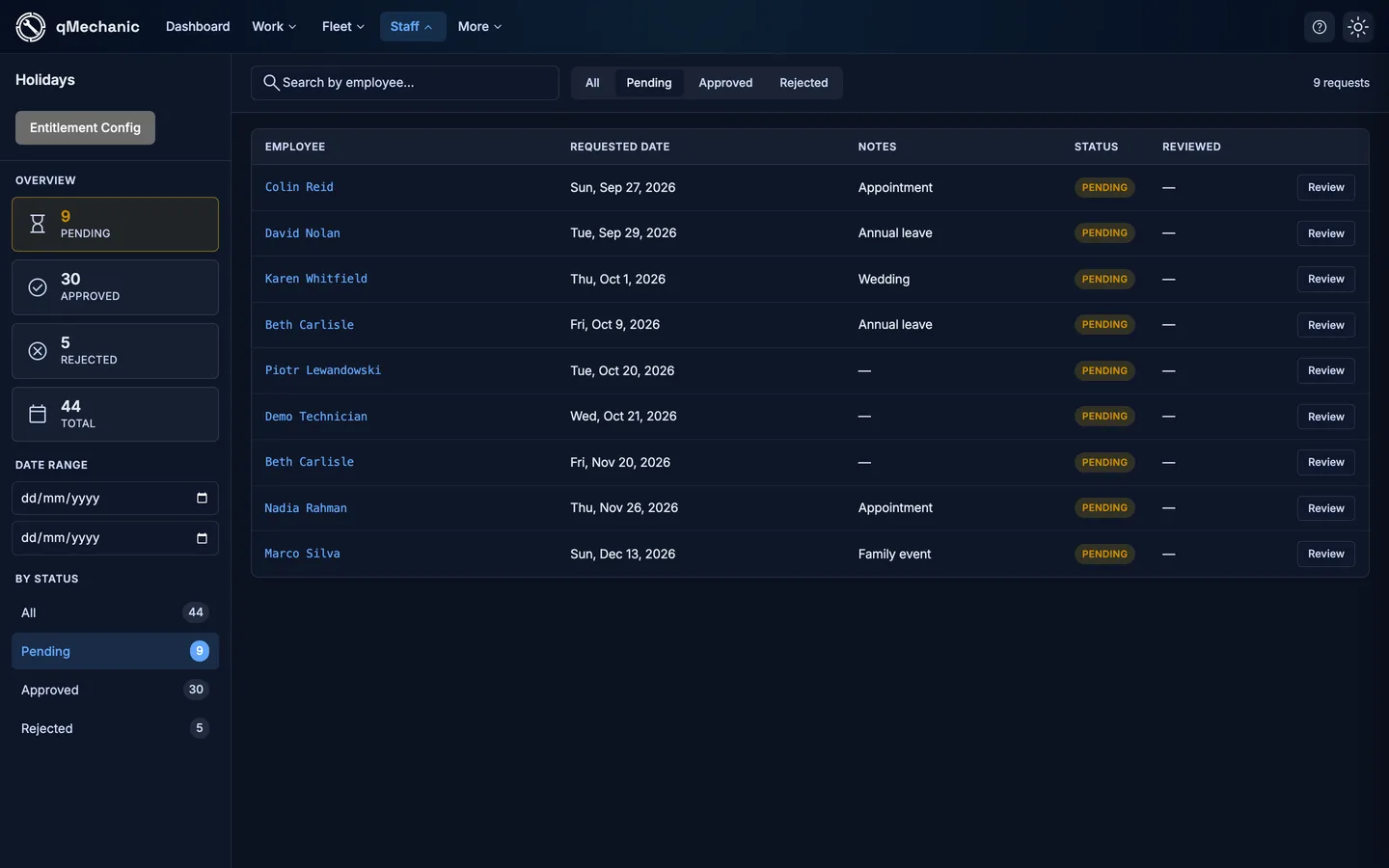Open the date picker on first date field

(x=202, y=499)
